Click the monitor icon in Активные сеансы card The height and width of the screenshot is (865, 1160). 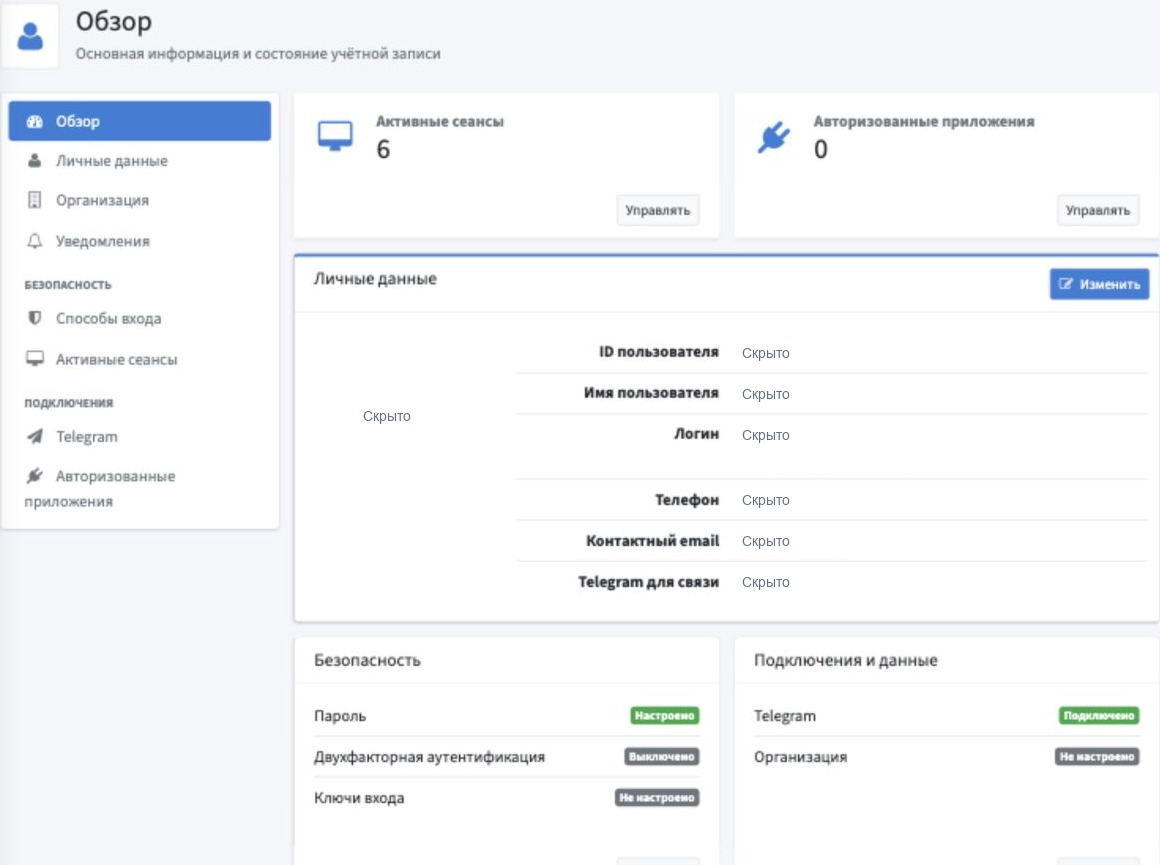tap(335, 136)
